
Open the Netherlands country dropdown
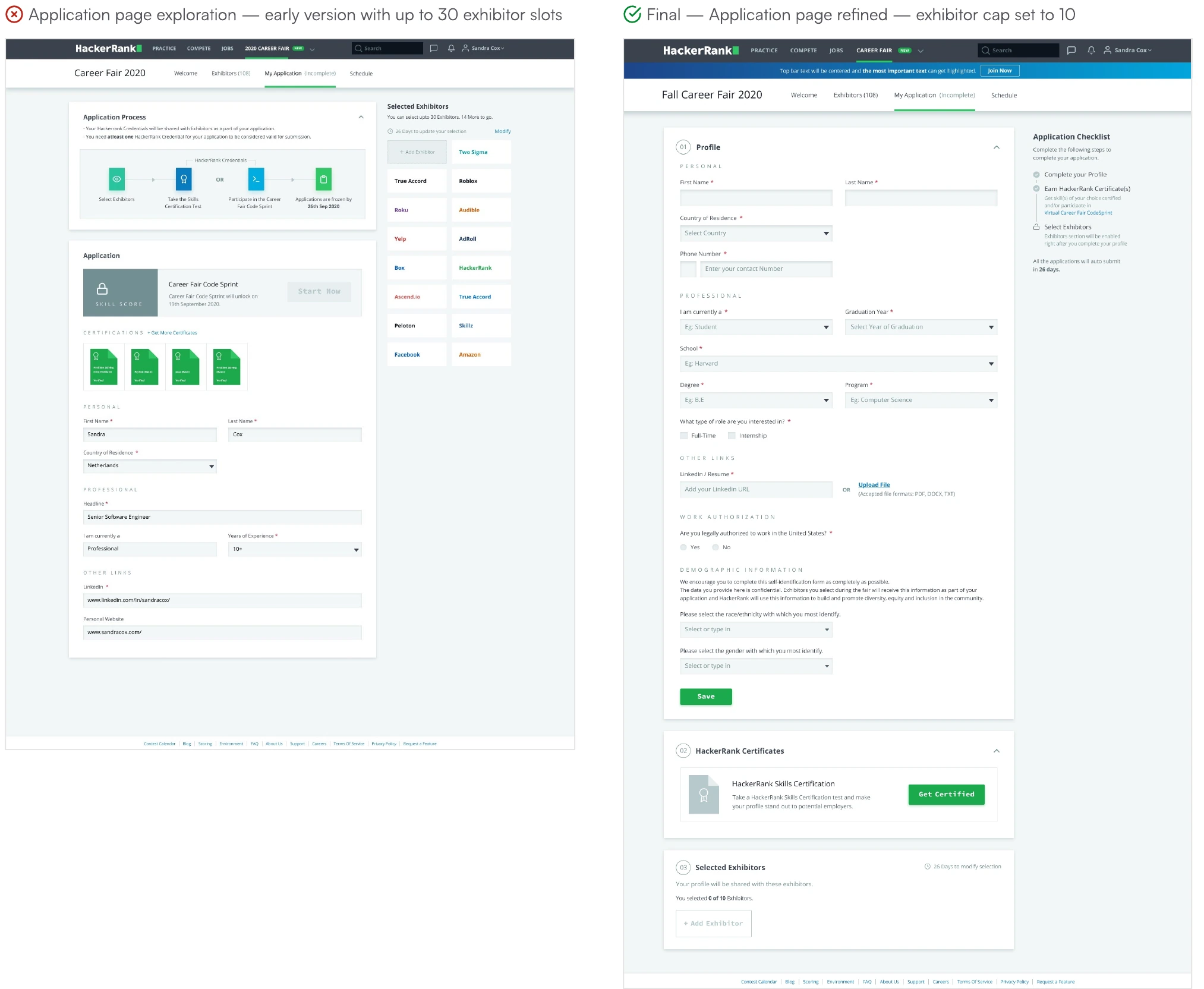pyautogui.click(x=150, y=466)
